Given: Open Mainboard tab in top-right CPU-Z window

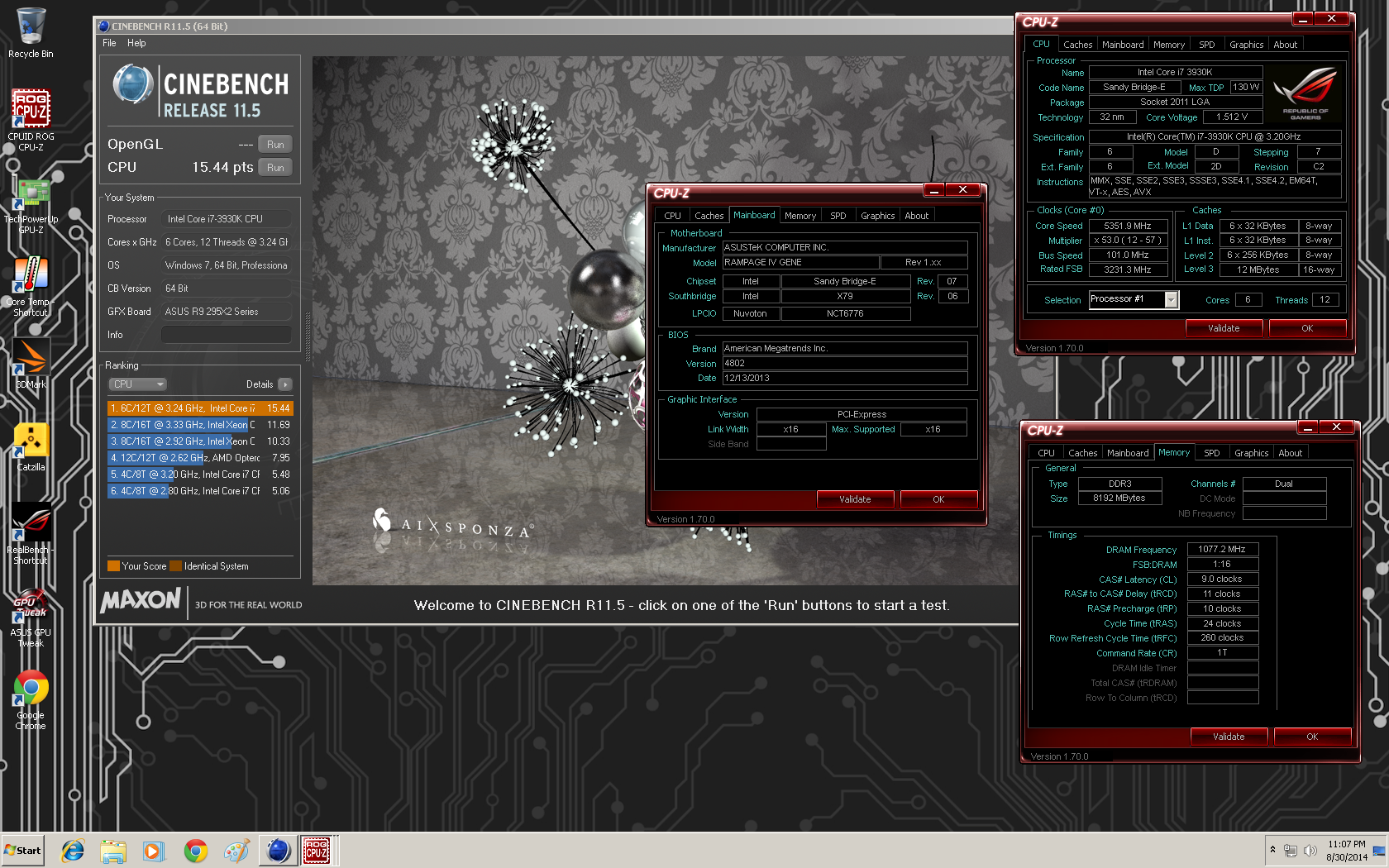Looking at the screenshot, I should 1123,45.
